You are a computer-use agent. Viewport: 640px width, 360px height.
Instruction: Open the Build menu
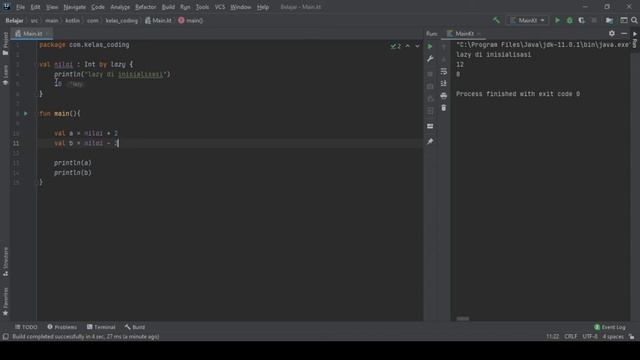(x=168, y=7)
